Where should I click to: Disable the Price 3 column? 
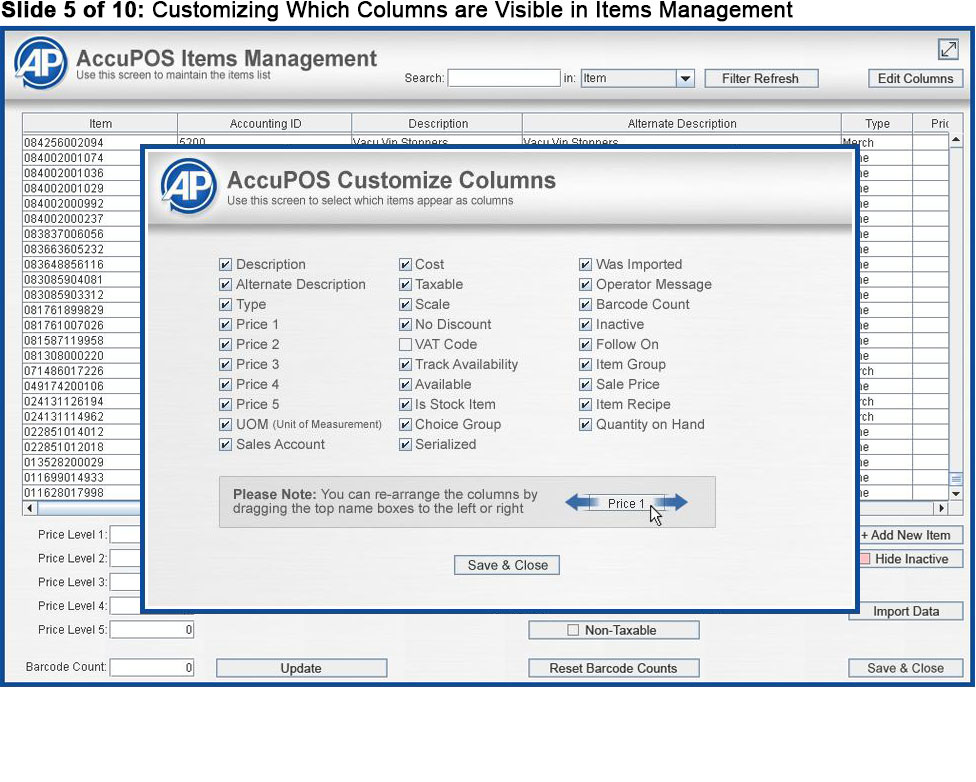coord(225,364)
